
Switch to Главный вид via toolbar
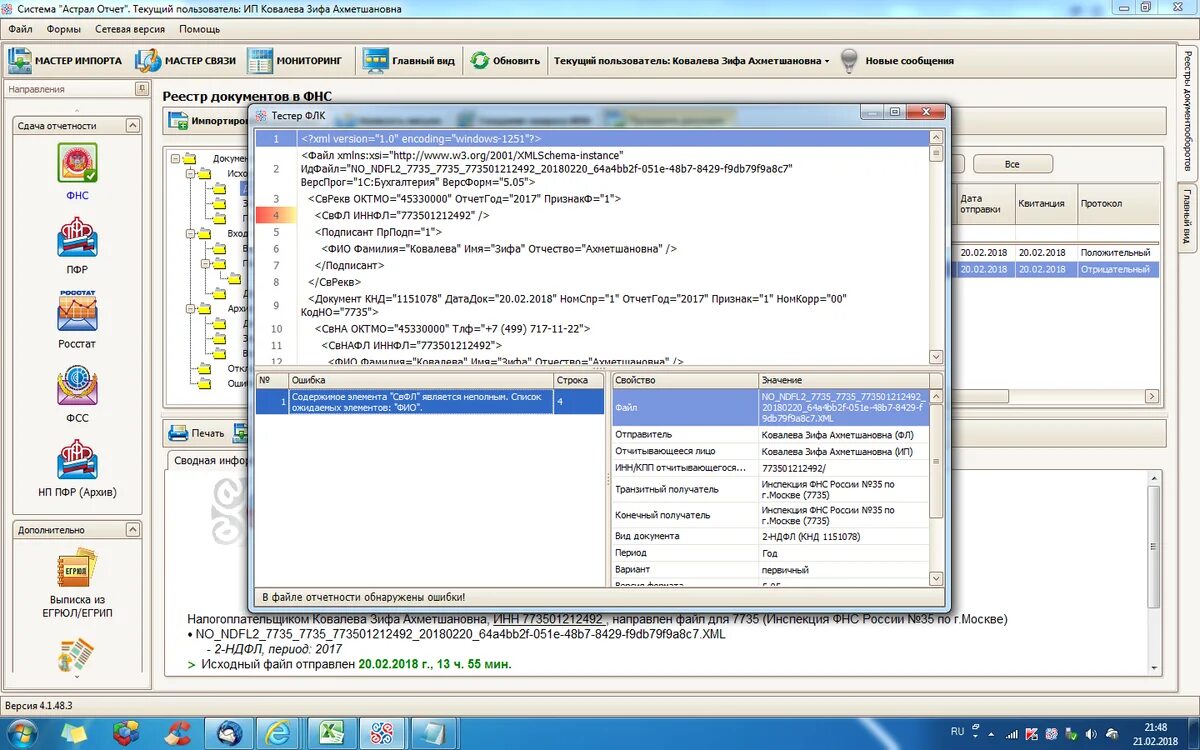409,61
